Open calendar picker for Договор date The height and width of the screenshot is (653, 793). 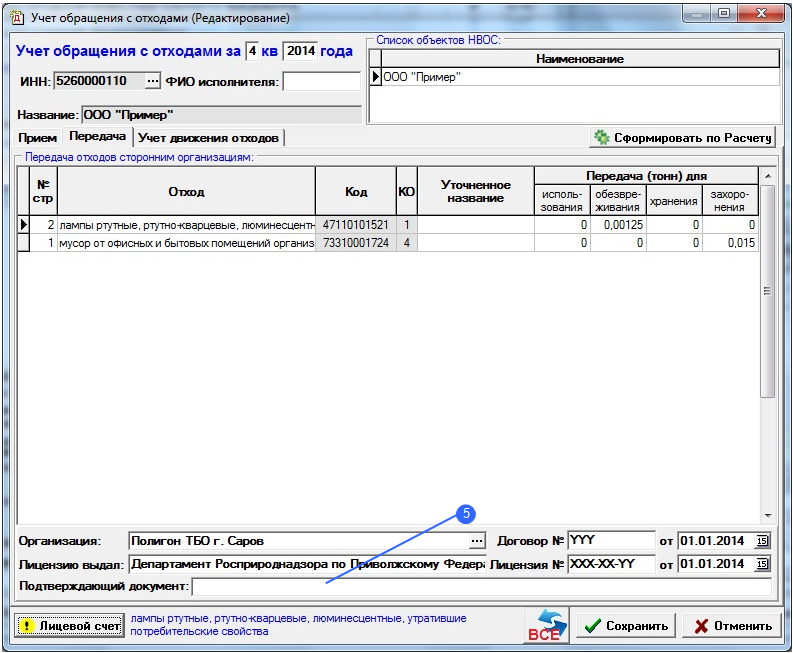click(763, 541)
